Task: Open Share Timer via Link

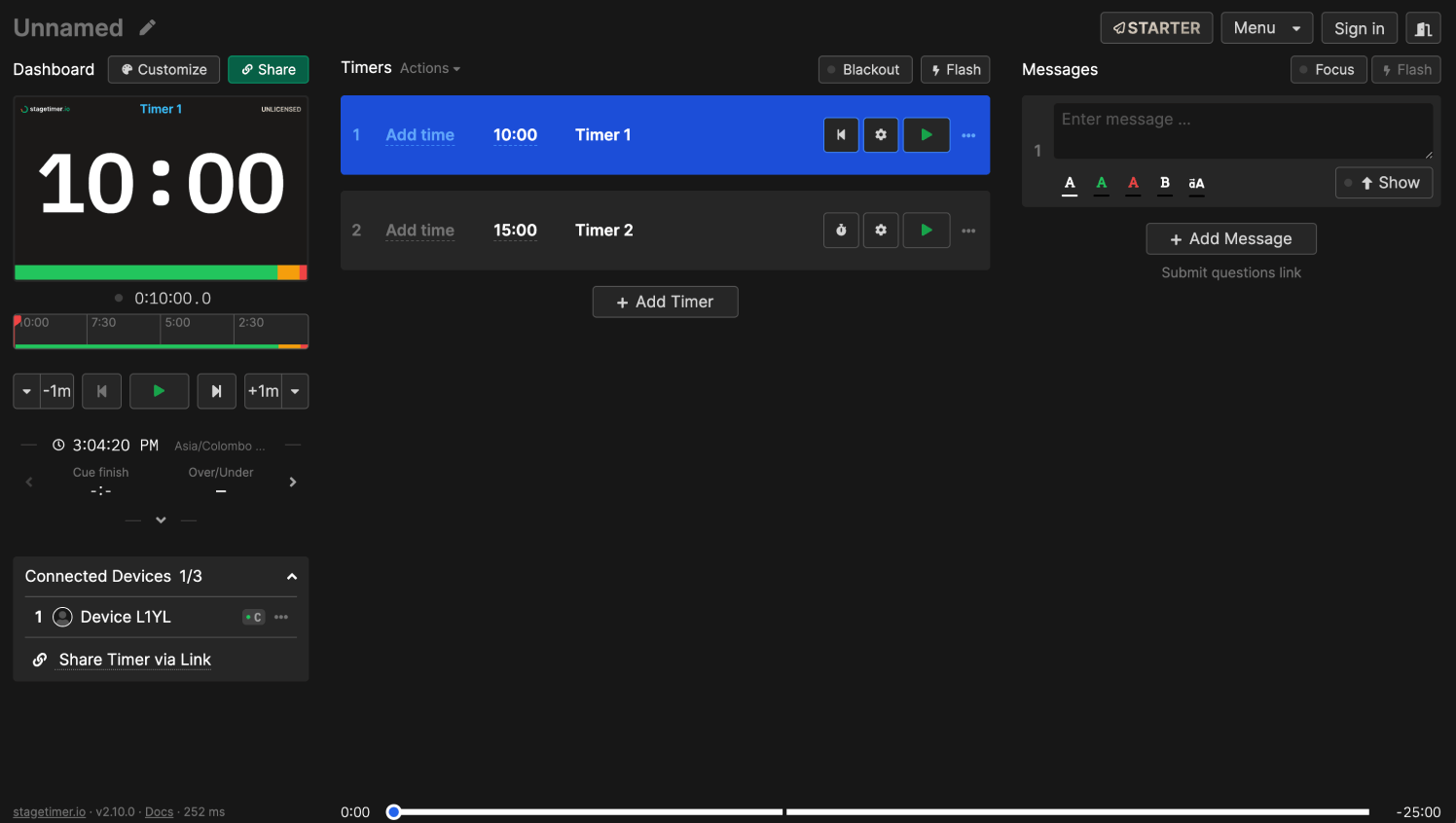Action: point(135,660)
